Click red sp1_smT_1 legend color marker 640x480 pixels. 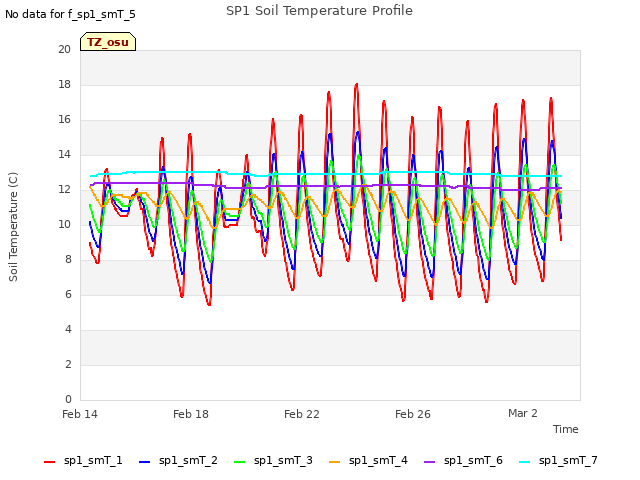coord(49,462)
